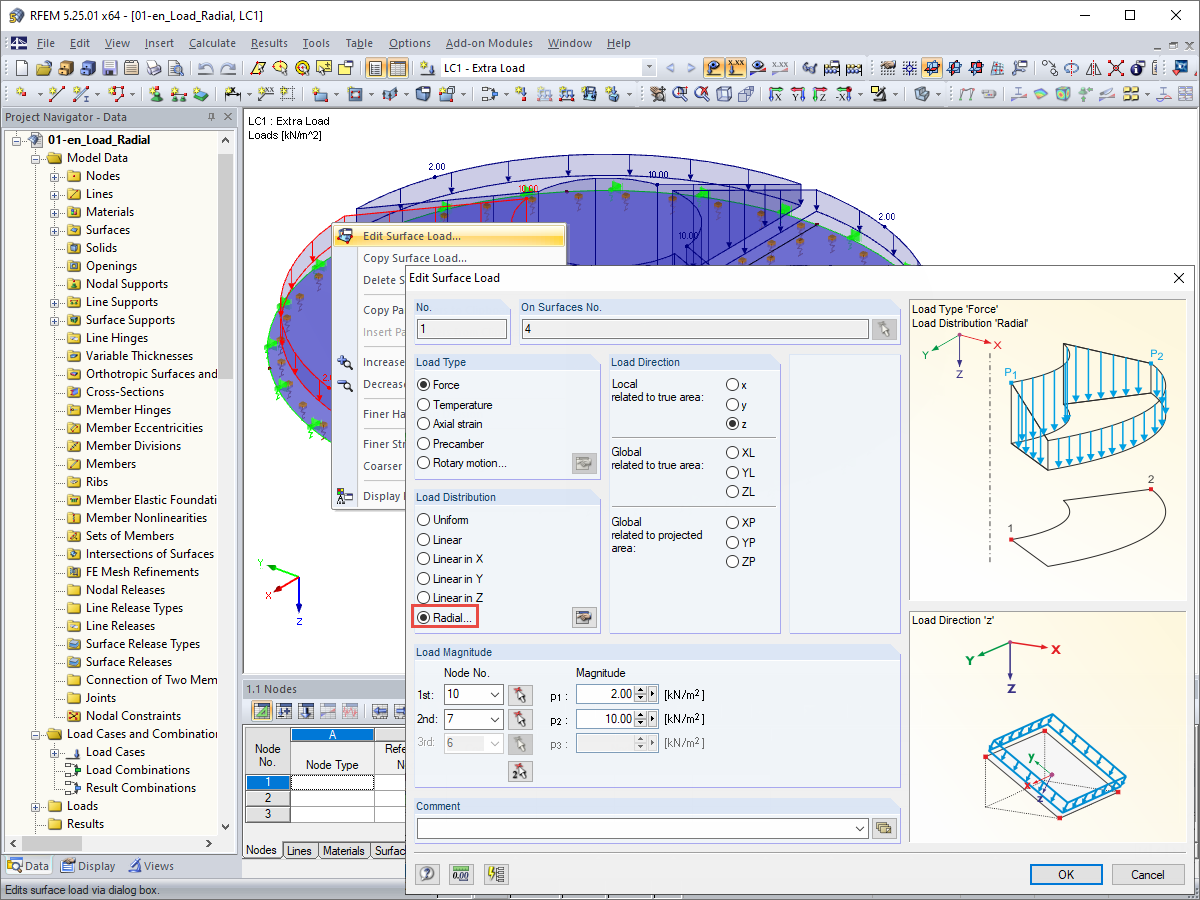Screen dimensions: 1200x900
Task: Increase magnitude p1 with the up stepper
Action: tap(640, 689)
